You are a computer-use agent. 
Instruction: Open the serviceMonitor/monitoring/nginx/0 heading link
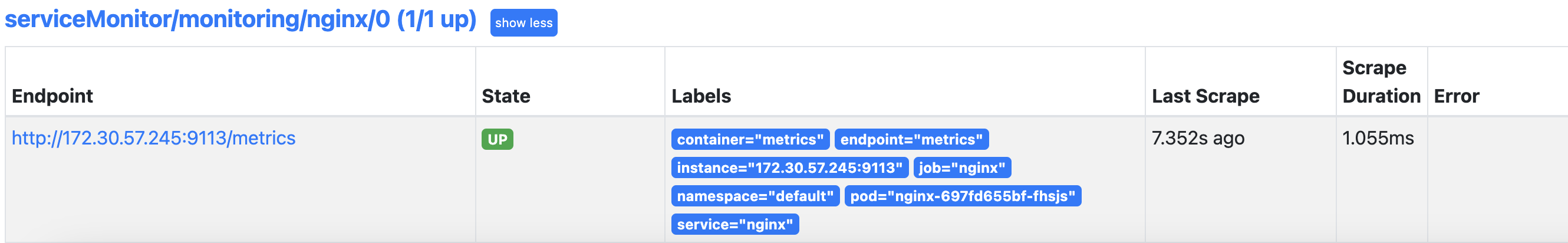[x=241, y=19]
